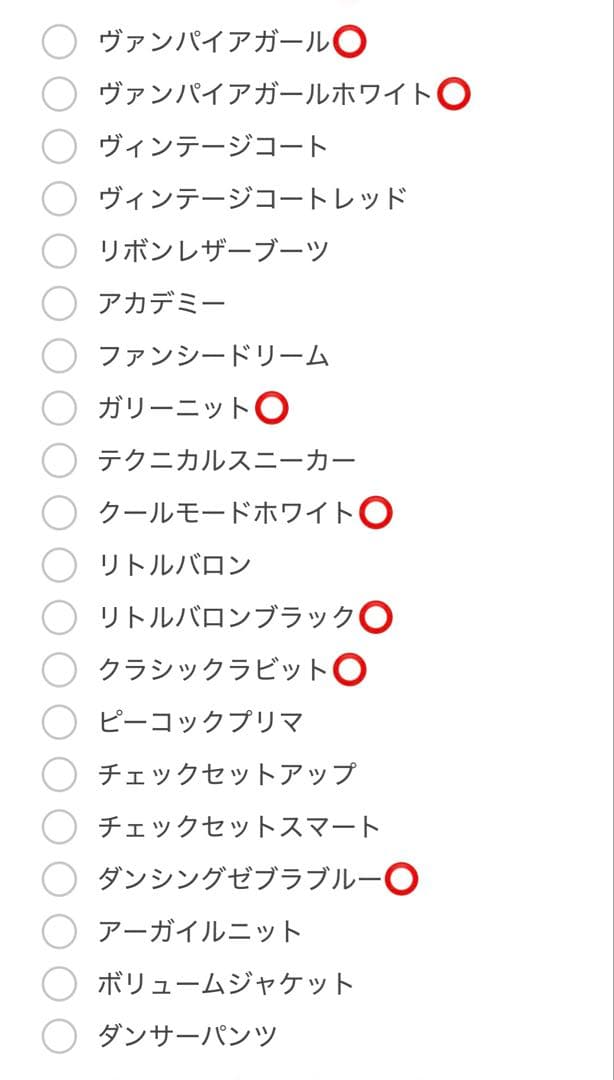This screenshot has width=614, height=1080.
Task: Select the ボリュームジャケット option
Action: 60,982
